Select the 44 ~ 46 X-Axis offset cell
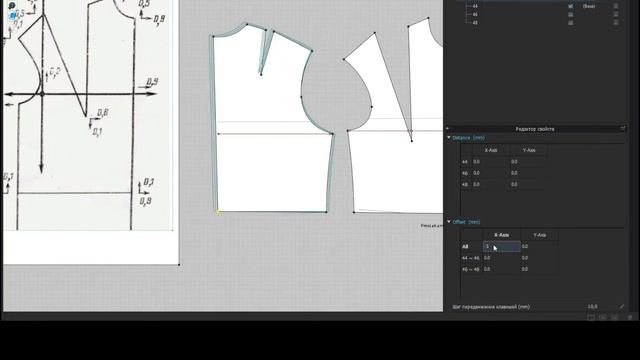The width and height of the screenshot is (640, 360). coord(502,258)
